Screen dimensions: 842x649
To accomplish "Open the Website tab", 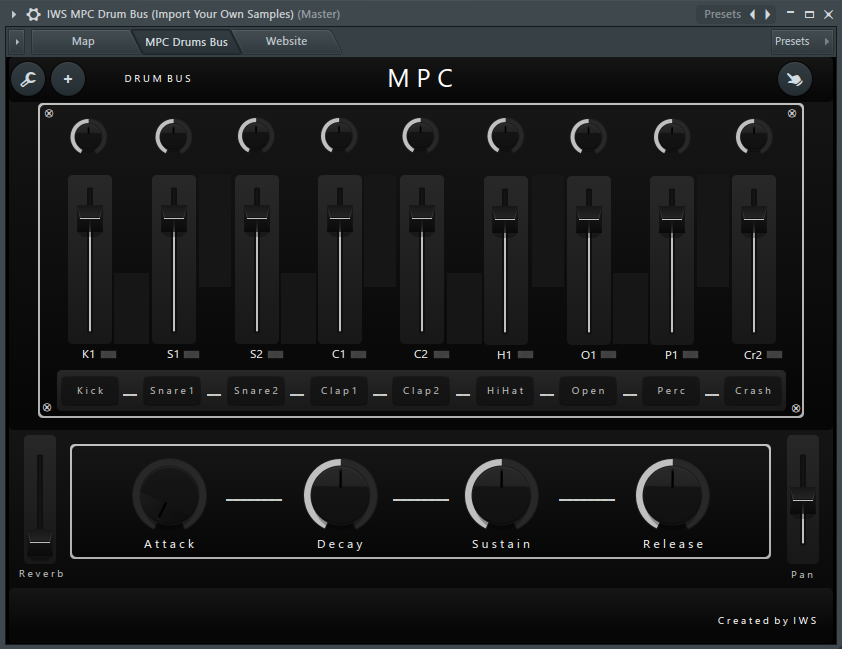I will pyautogui.click(x=287, y=41).
